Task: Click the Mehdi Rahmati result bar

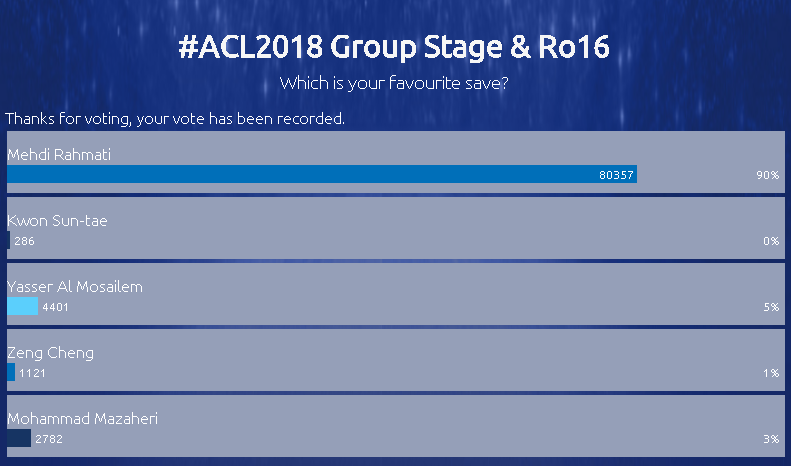Action: pos(322,174)
